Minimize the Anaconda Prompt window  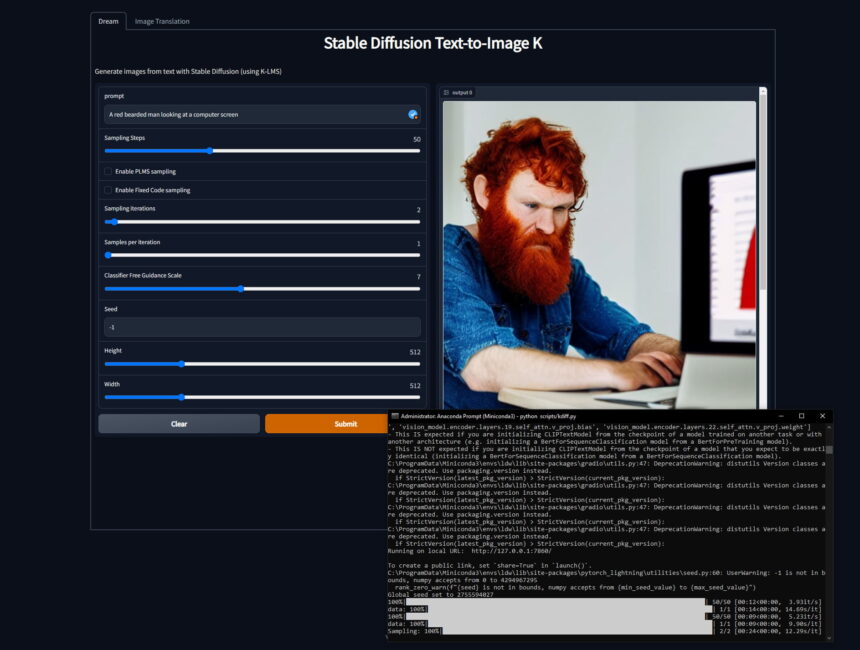[780, 415]
